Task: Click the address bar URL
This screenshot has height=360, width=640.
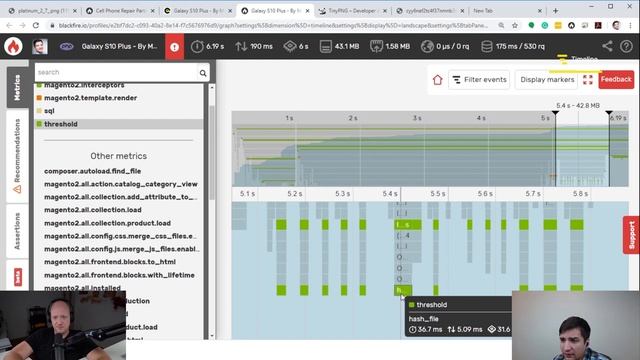Action: (273, 25)
